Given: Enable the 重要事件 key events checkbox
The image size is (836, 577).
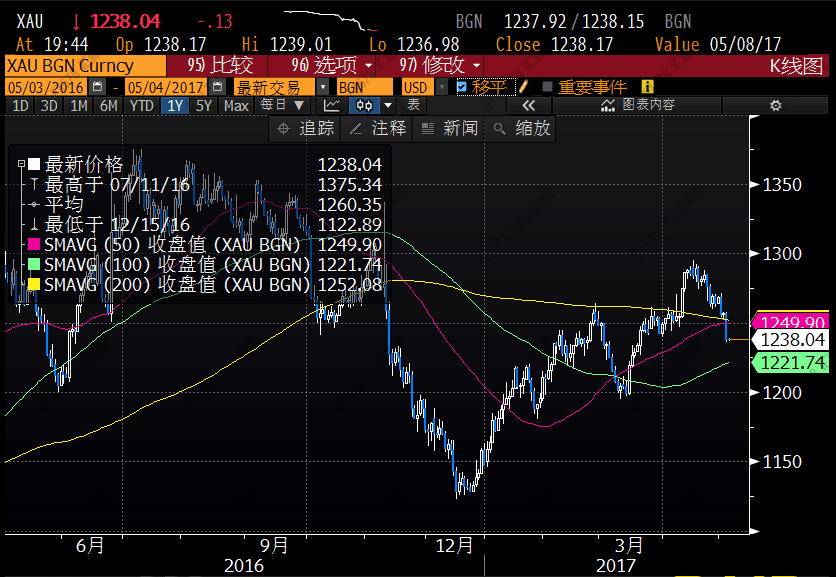Looking at the screenshot, I should (x=546, y=87).
